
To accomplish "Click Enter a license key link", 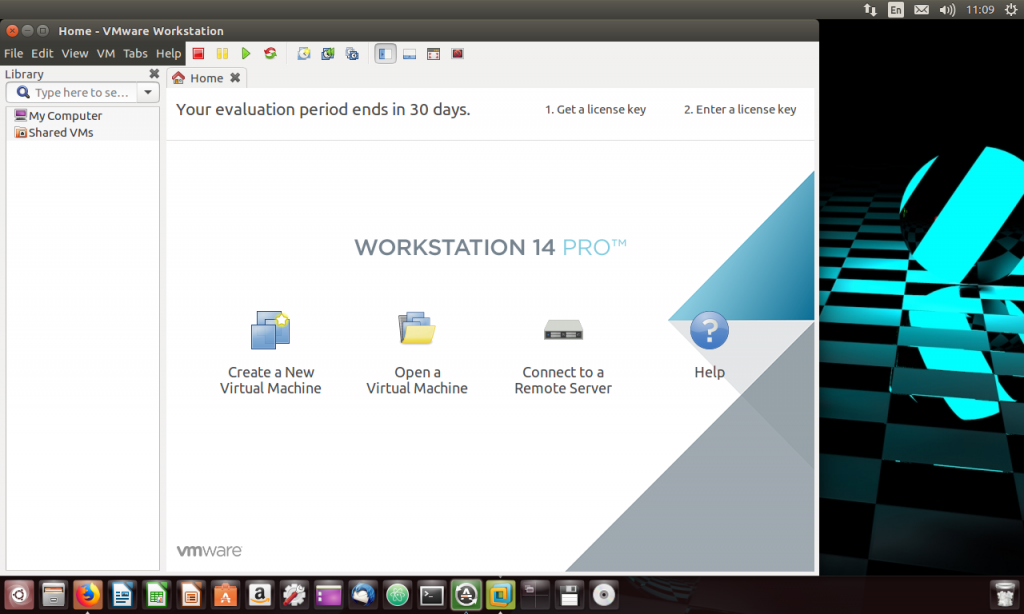I will pos(739,110).
